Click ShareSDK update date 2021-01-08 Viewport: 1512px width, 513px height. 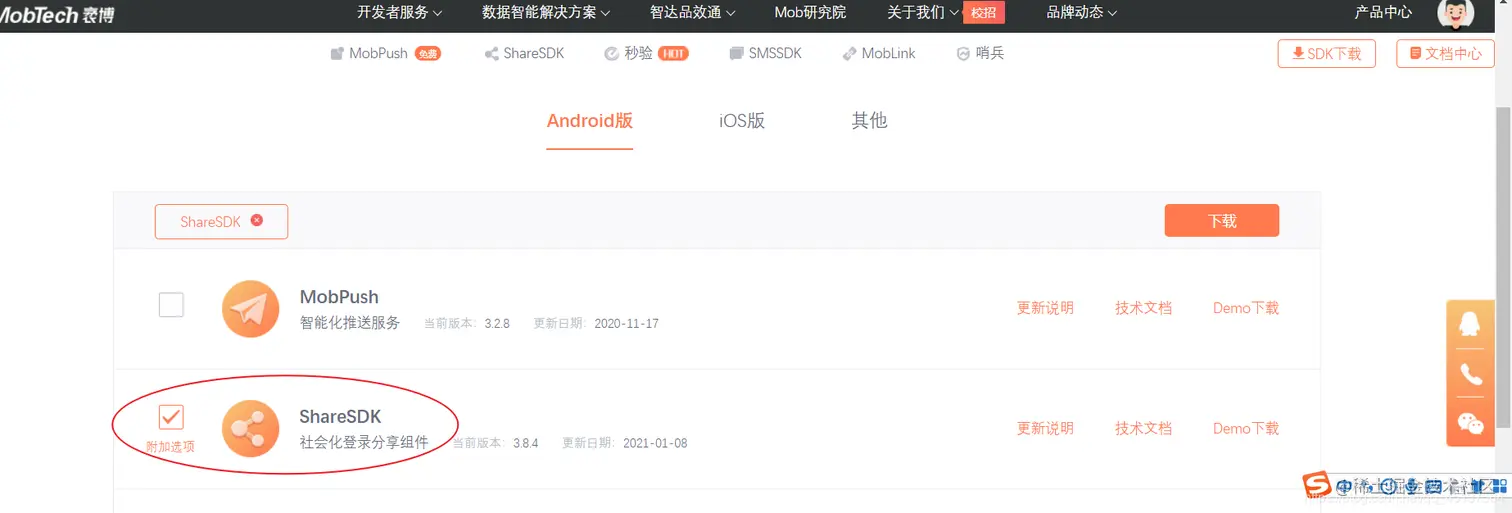(655, 443)
